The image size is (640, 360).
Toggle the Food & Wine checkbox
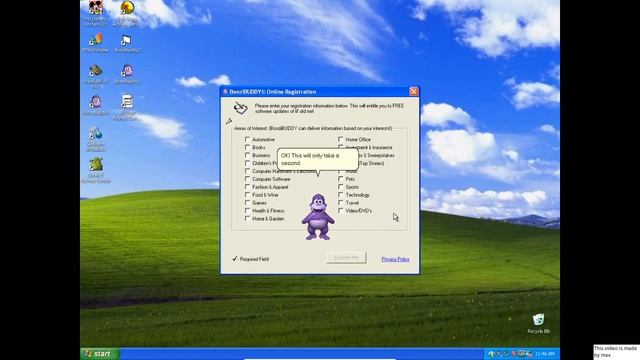pos(247,195)
